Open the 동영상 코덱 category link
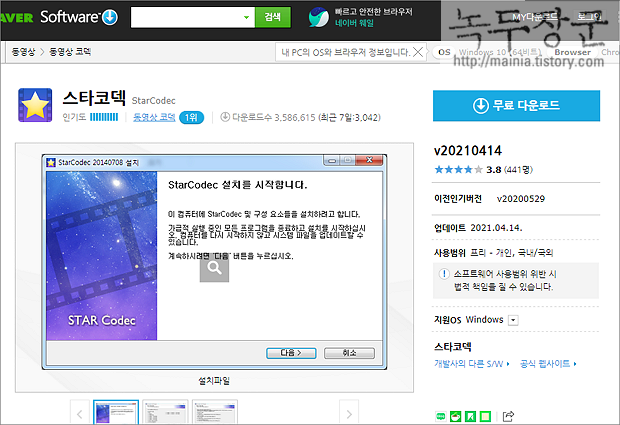This screenshot has height=425, width=620. click(154, 117)
